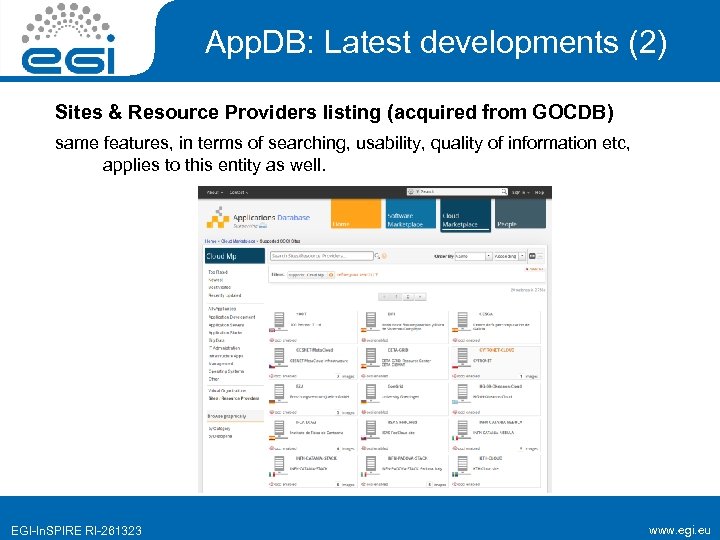
Task: Click the IFCA-LCG2 server icon
Action: (x=279, y=428)
